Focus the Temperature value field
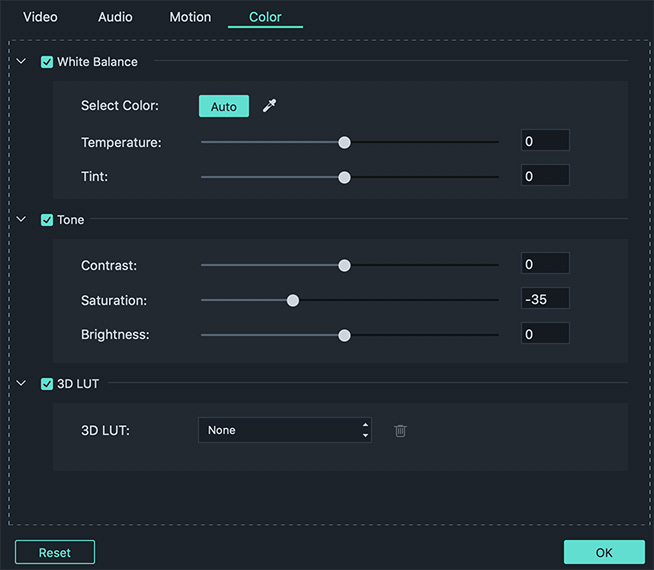This screenshot has width=654, height=570. click(x=545, y=141)
